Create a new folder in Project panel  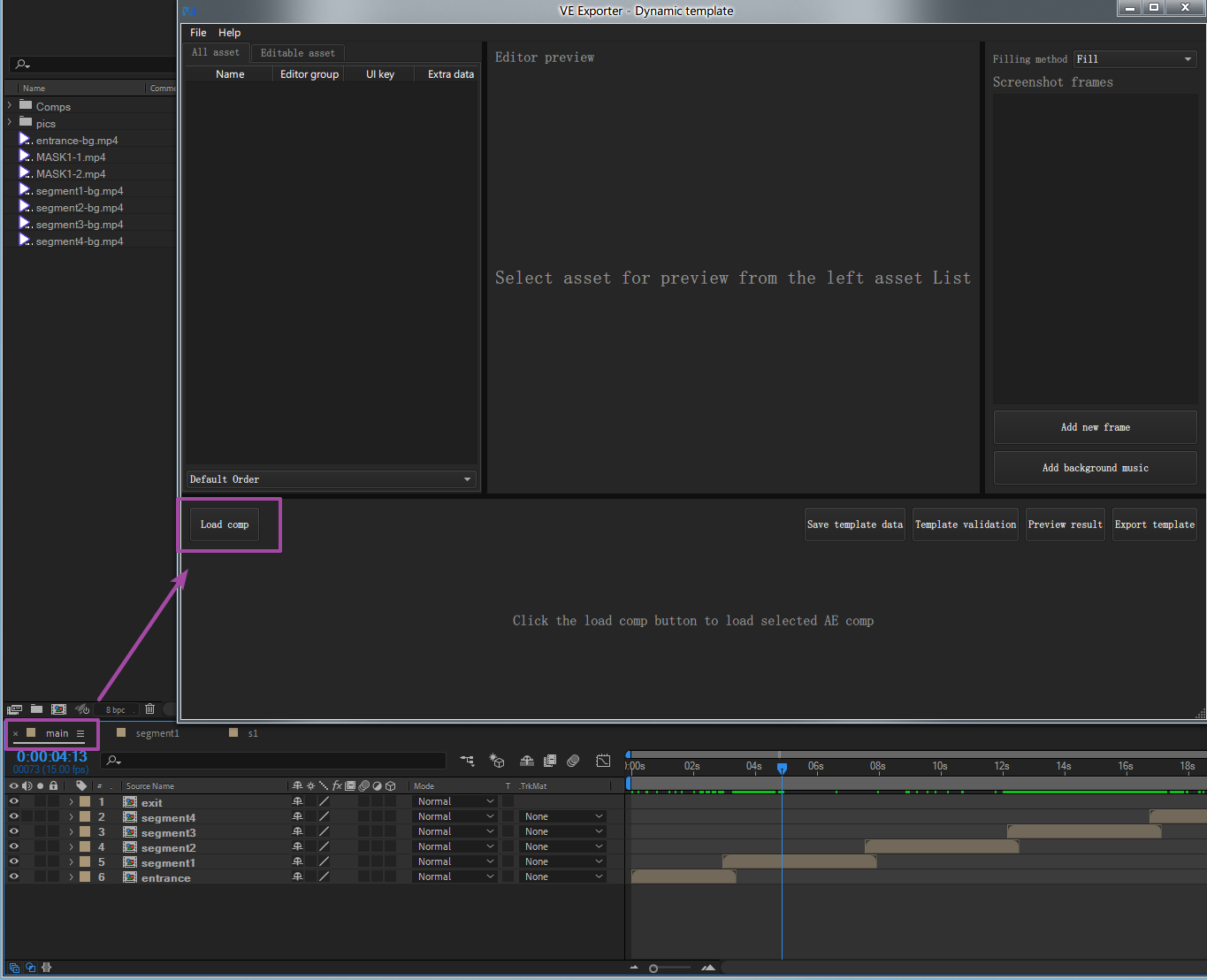pyautogui.click(x=36, y=709)
